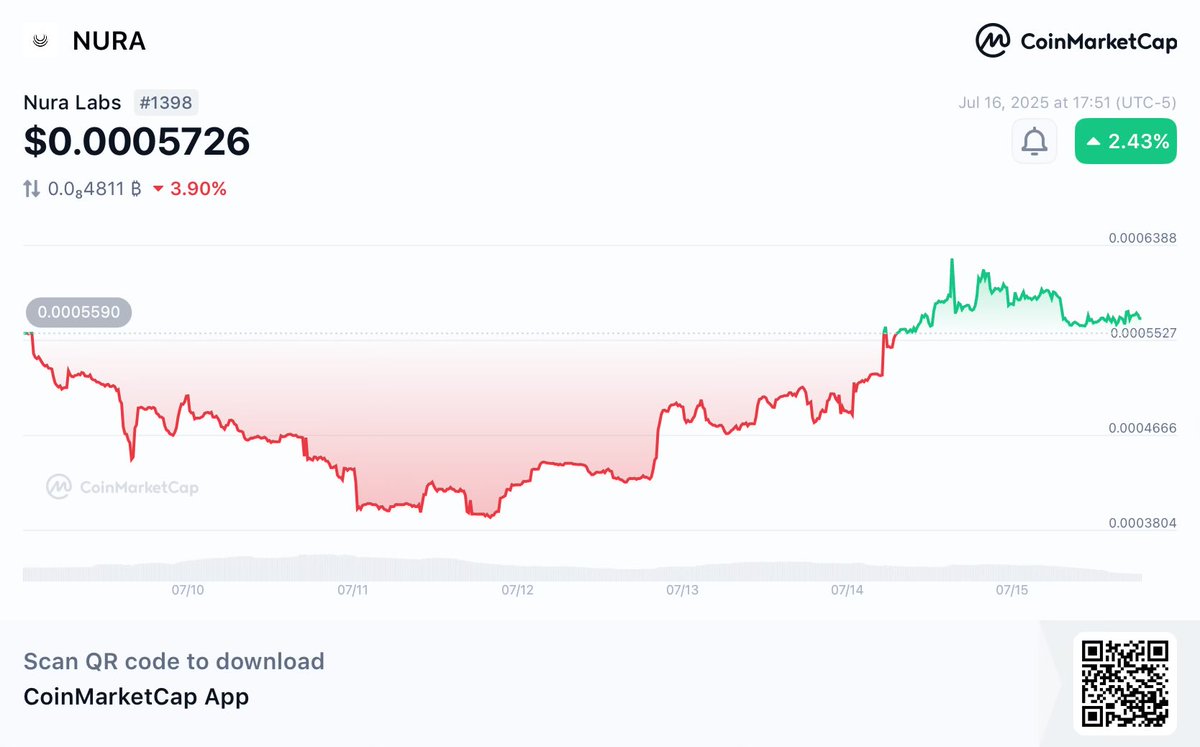Click the 0.0004666 price axis label
The width and height of the screenshot is (1200, 747).
(x=1142, y=428)
